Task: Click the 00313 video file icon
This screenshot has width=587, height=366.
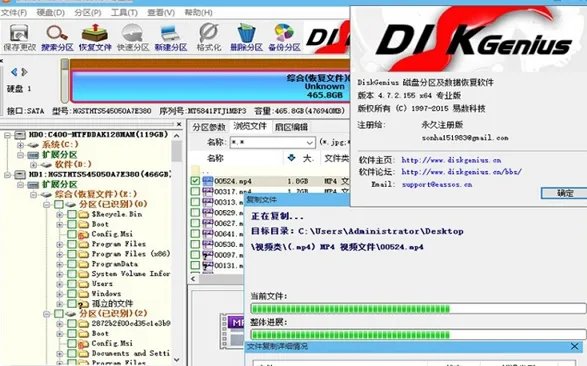Action: [208, 202]
